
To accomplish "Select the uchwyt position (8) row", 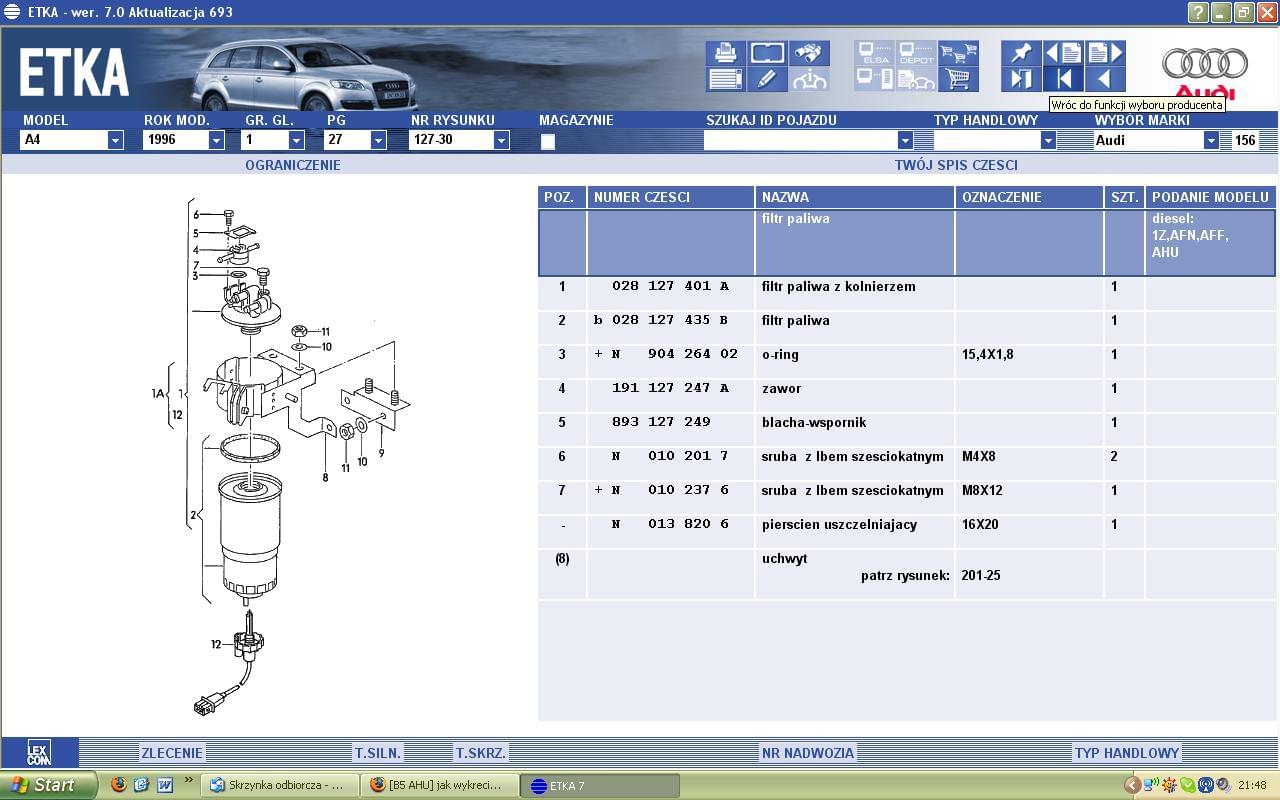I will (x=907, y=574).
